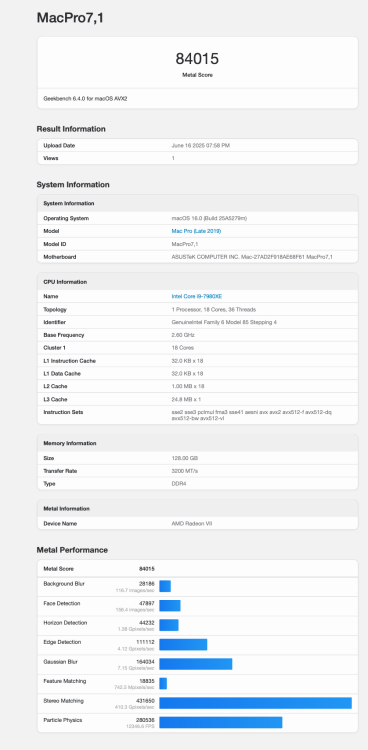Click the Views row label
Screen dimensions: 368x750
(x=50, y=158)
